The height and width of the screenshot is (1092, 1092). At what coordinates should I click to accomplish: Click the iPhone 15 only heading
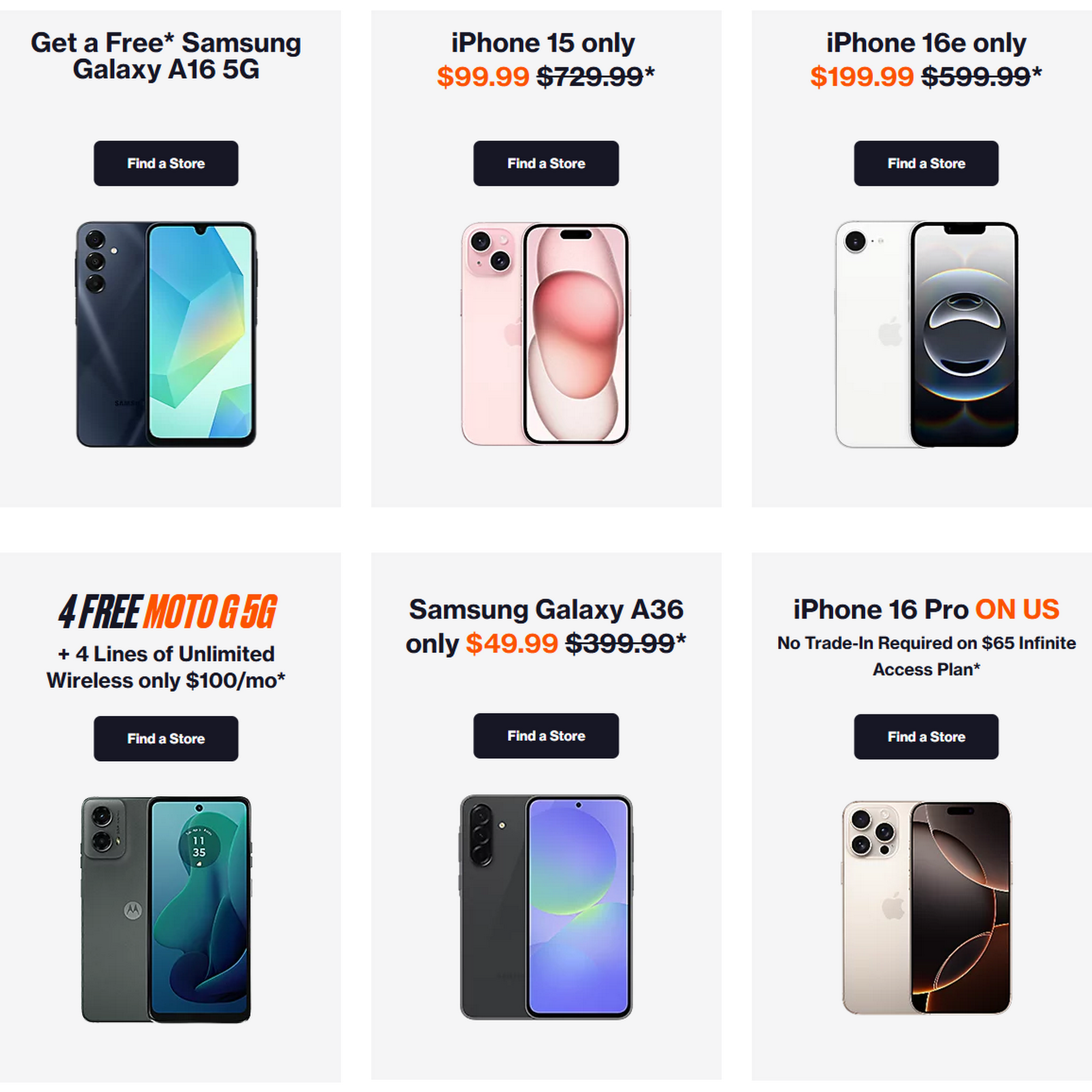coord(543,43)
